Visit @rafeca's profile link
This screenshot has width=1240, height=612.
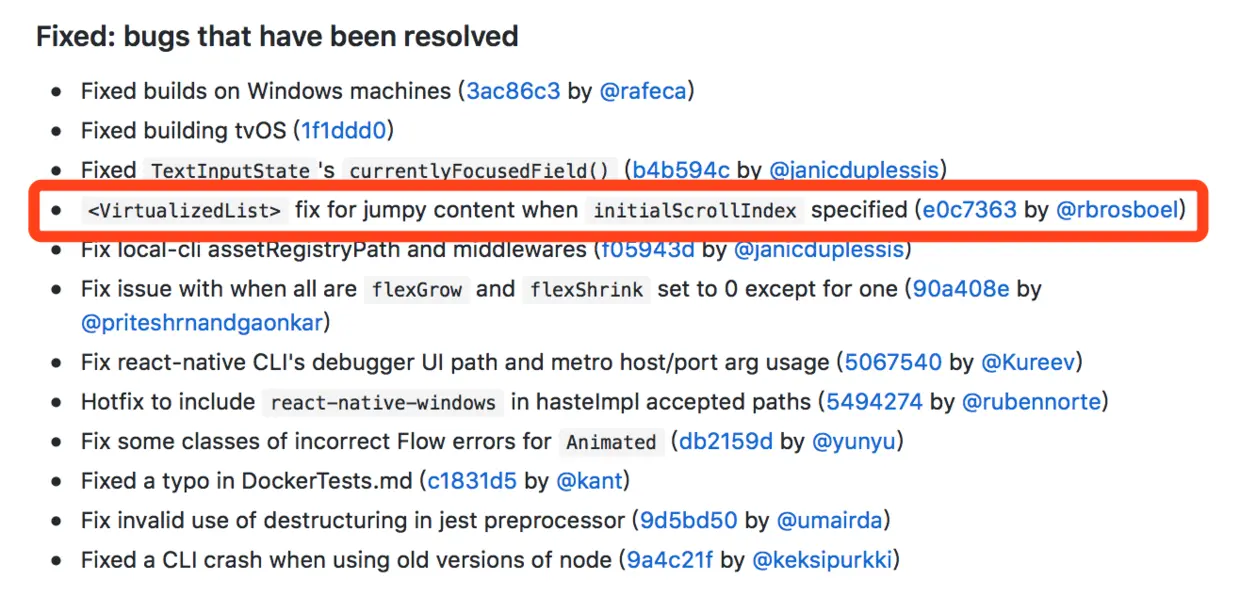pyautogui.click(x=643, y=91)
